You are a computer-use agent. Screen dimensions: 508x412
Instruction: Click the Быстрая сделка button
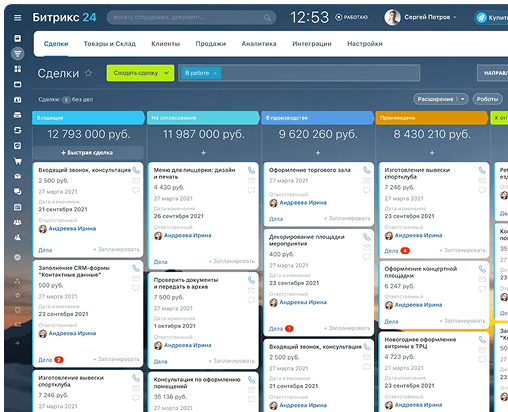coord(88,153)
